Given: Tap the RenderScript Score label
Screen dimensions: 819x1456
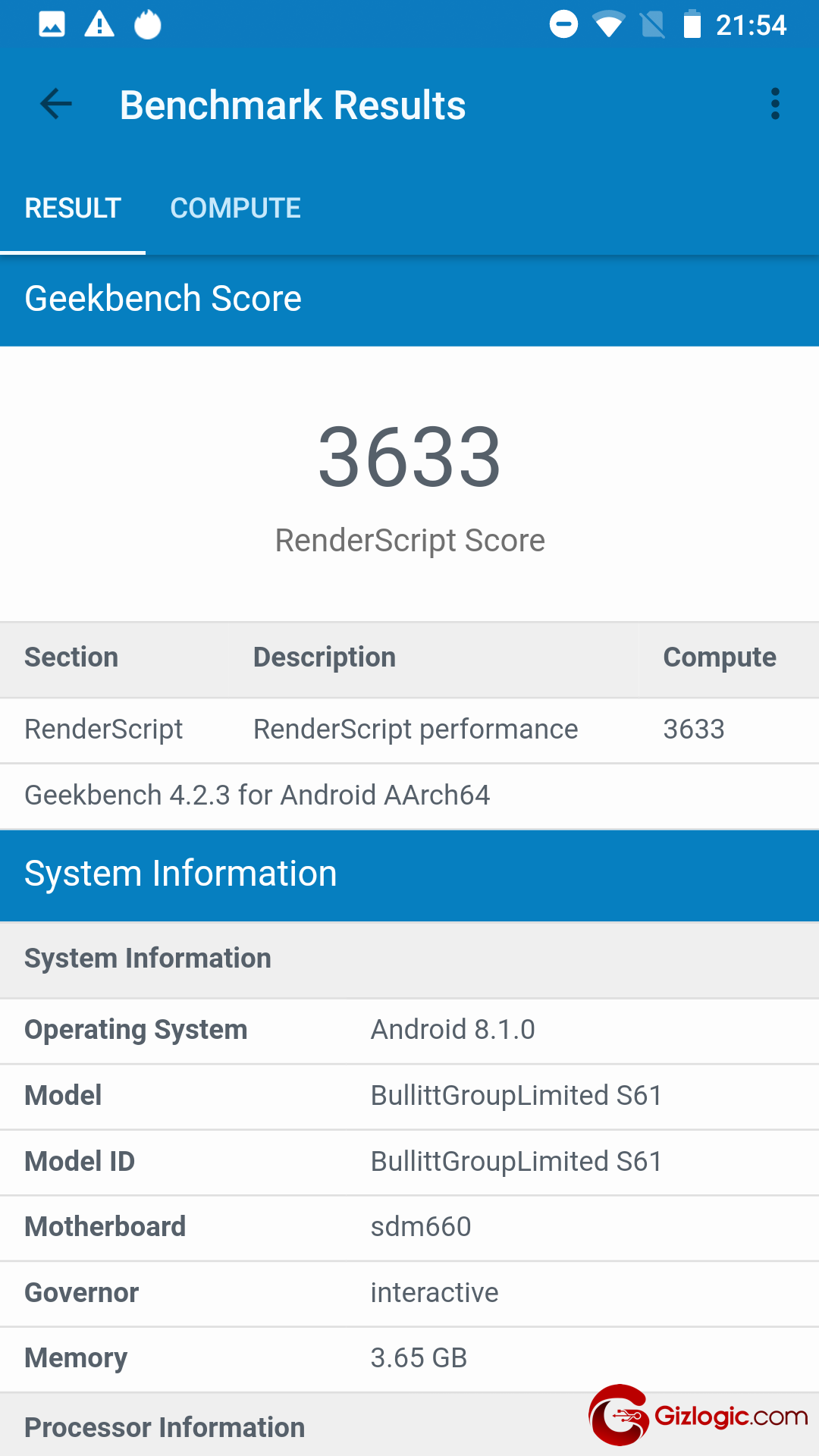Looking at the screenshot, I should coord(409,541).
